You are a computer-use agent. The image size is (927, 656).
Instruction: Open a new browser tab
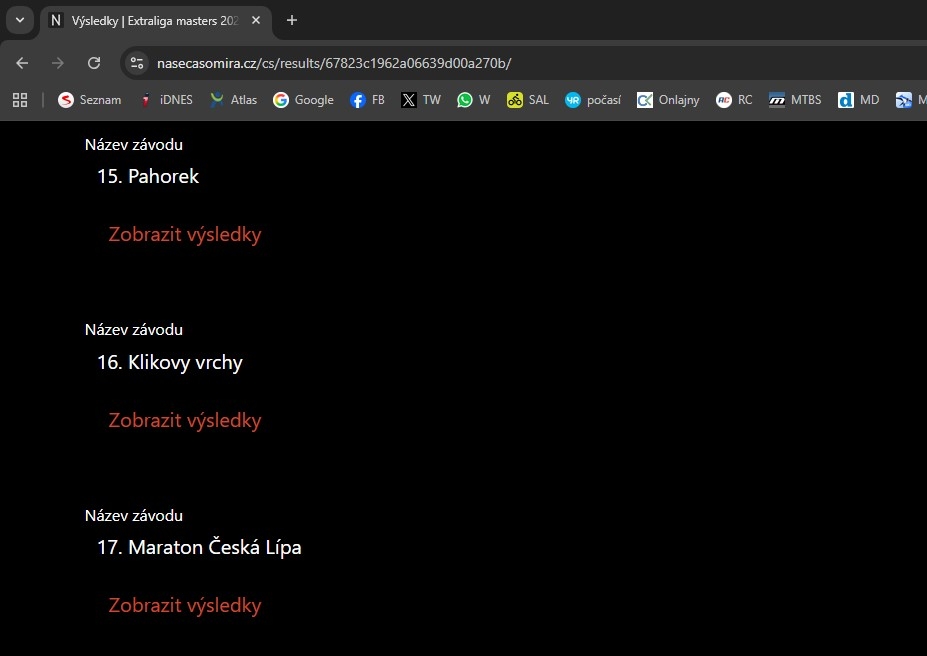(292, 20)
